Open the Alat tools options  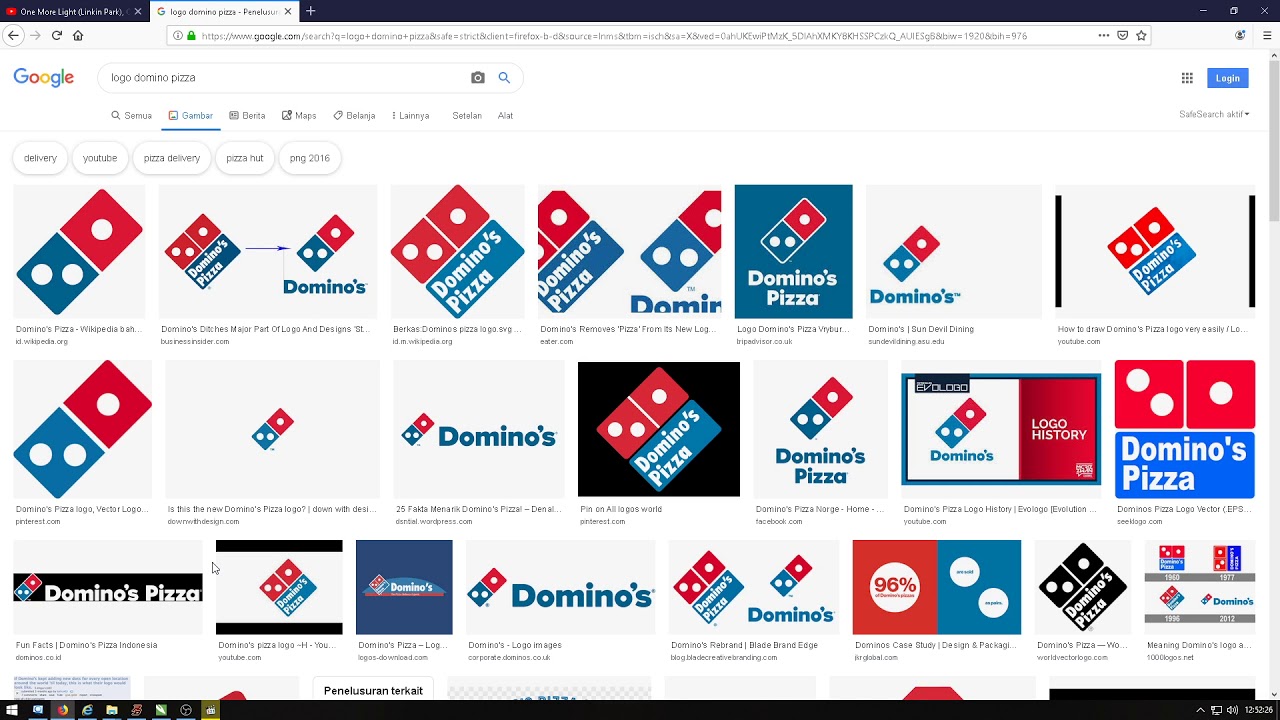[x=505, y=116]
